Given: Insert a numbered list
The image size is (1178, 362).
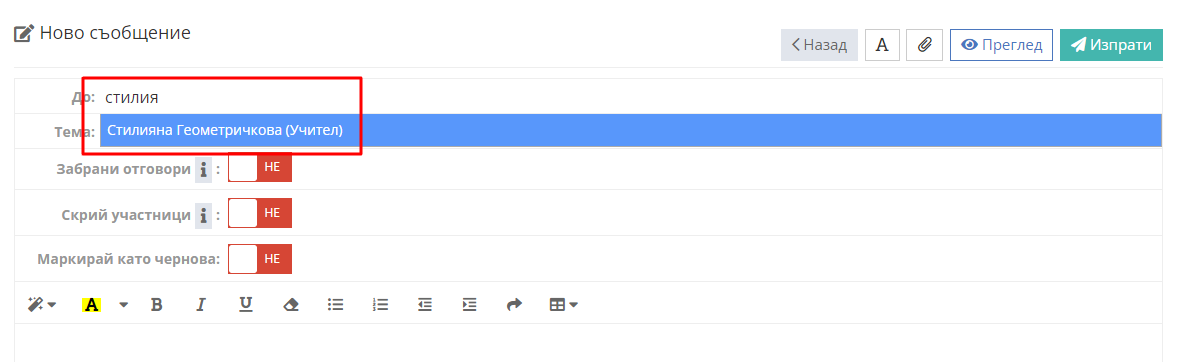Looking at the screenshot, I should (380, 304).
